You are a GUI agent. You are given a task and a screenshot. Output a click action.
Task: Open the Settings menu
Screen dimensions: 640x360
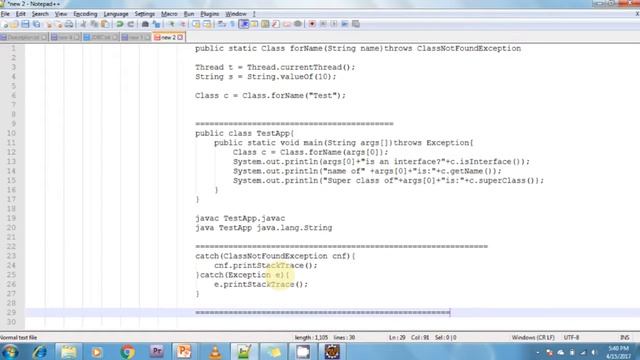[x=144, y=14]
